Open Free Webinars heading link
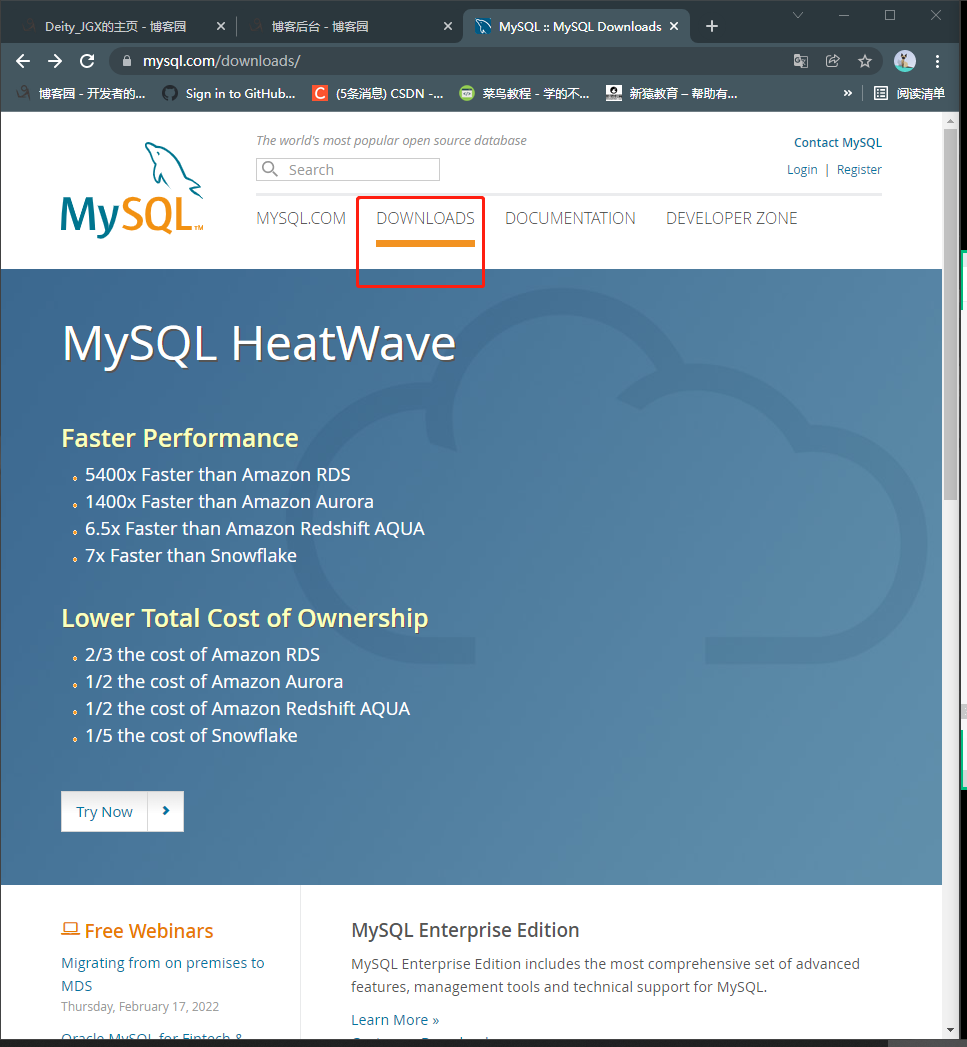Viewport: 967px width, 1047px height. tap(149, 931)
